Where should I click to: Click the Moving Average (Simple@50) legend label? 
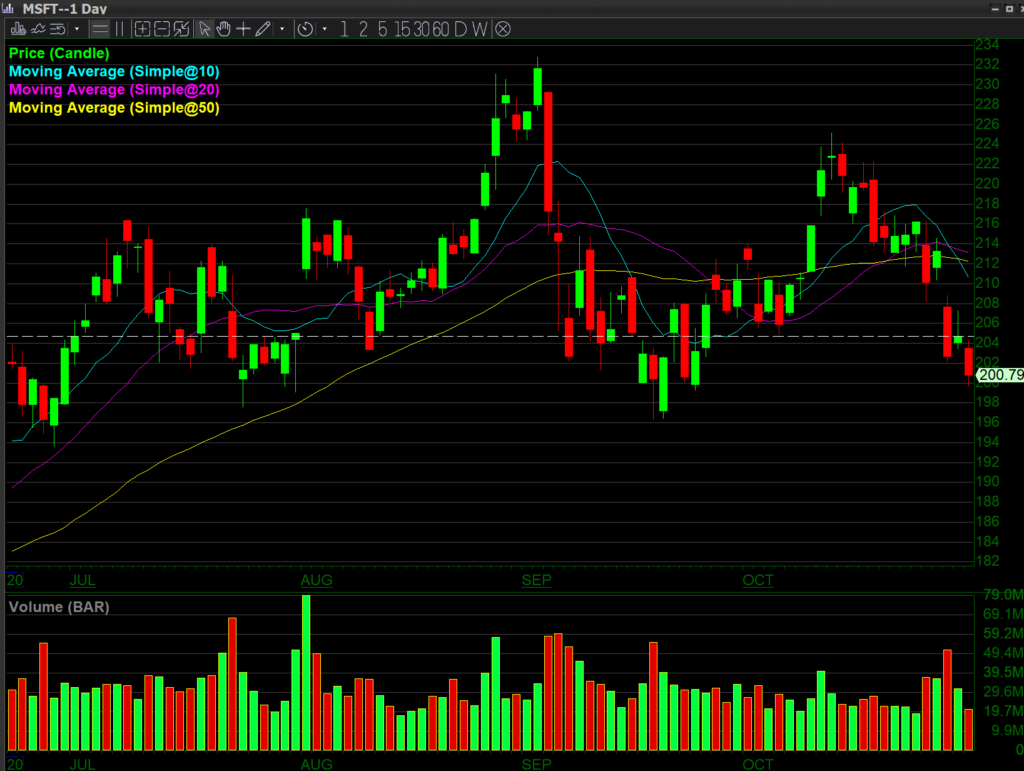coord(114,107)
